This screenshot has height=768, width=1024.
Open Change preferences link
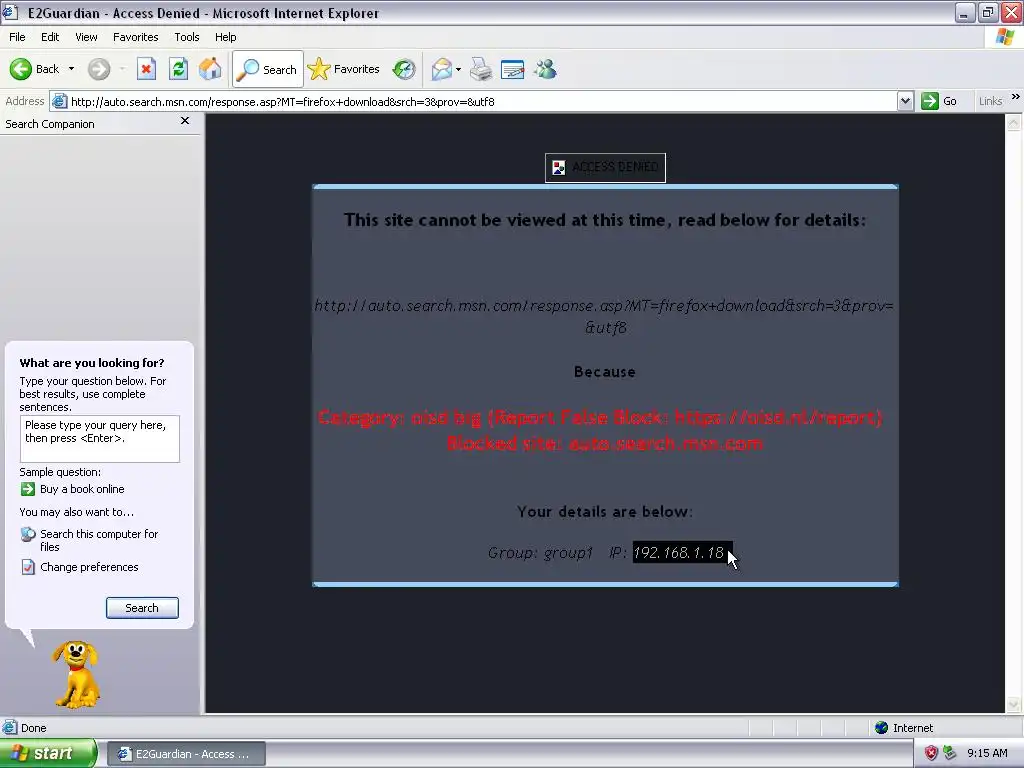click(89, 567)
